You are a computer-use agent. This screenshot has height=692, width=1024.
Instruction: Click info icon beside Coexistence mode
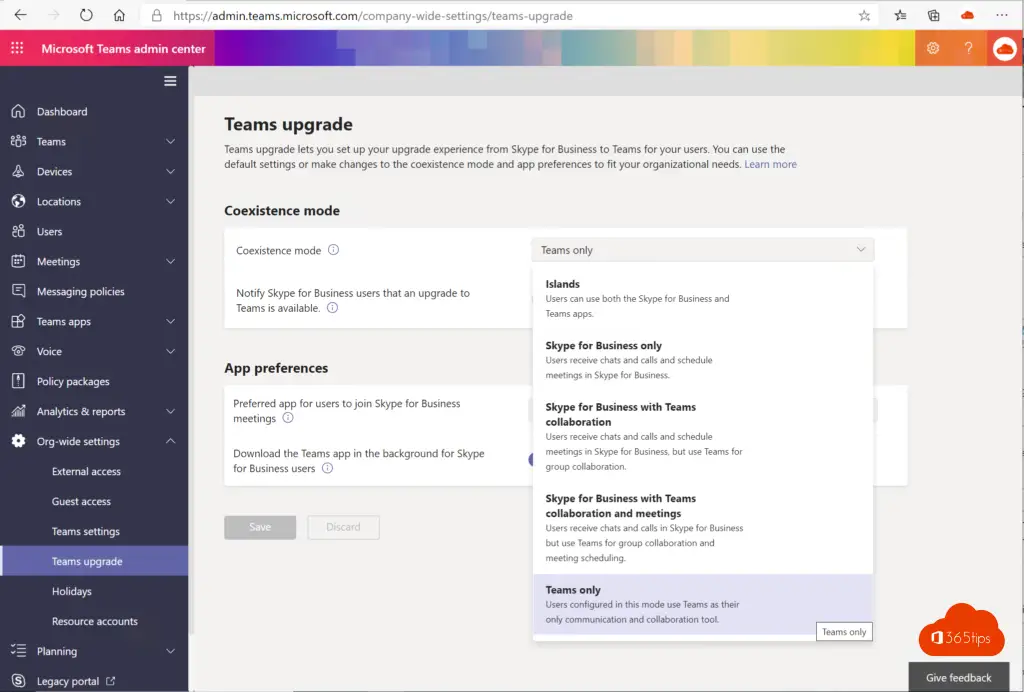(334, 250)
